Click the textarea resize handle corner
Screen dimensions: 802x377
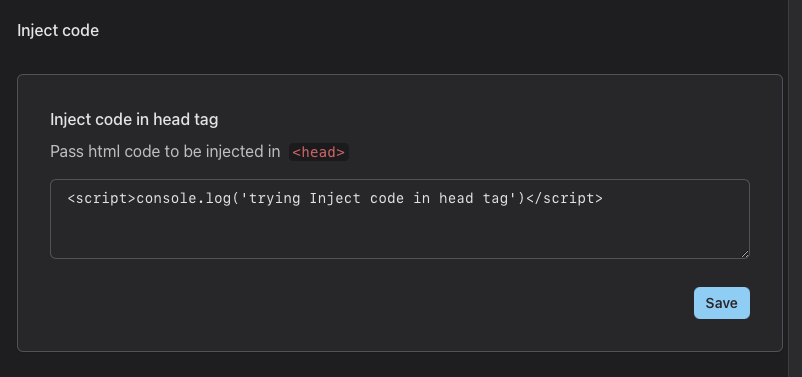(x=745, y=254)
